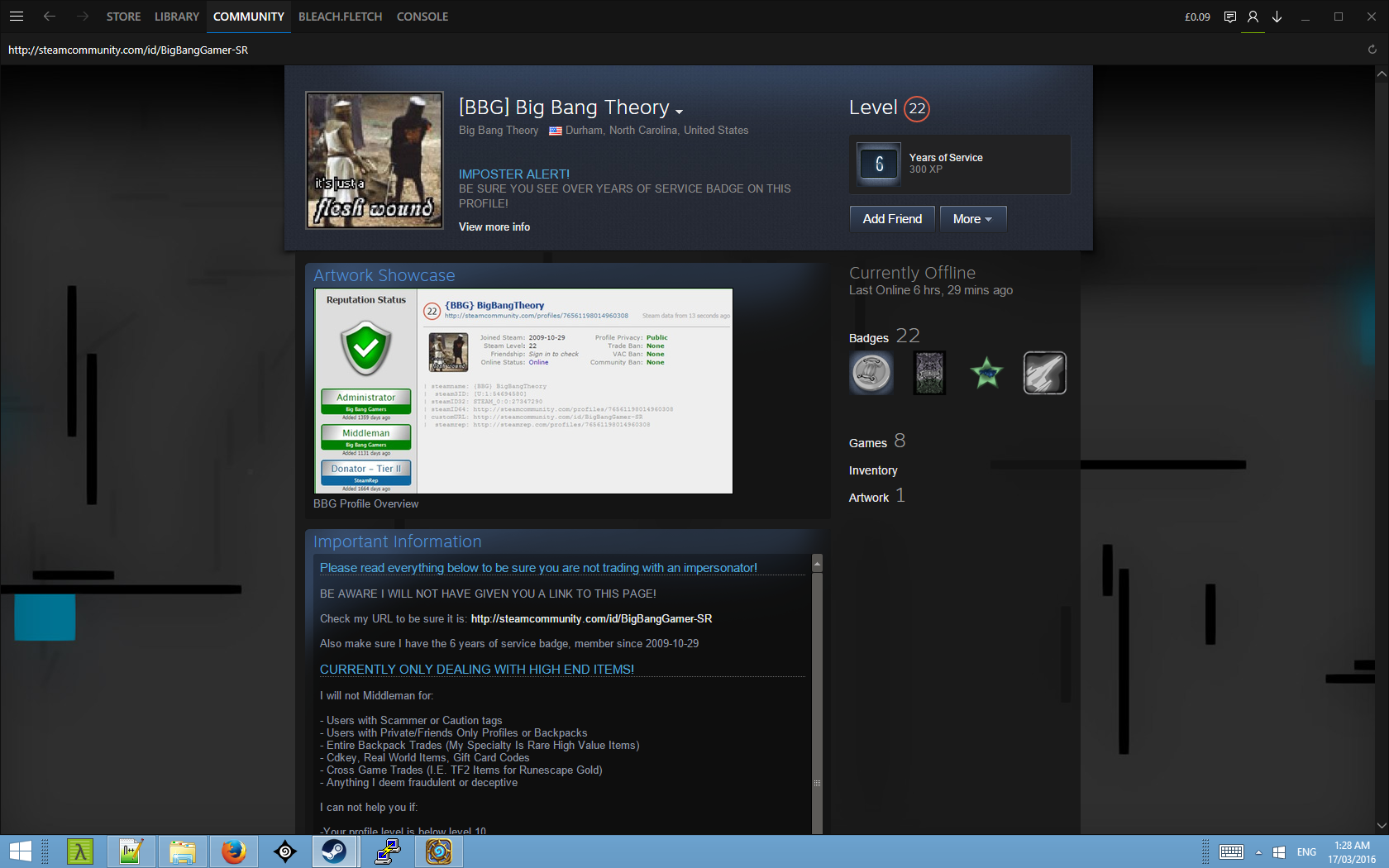Open the Inventory link

click(x=872, y=470)
